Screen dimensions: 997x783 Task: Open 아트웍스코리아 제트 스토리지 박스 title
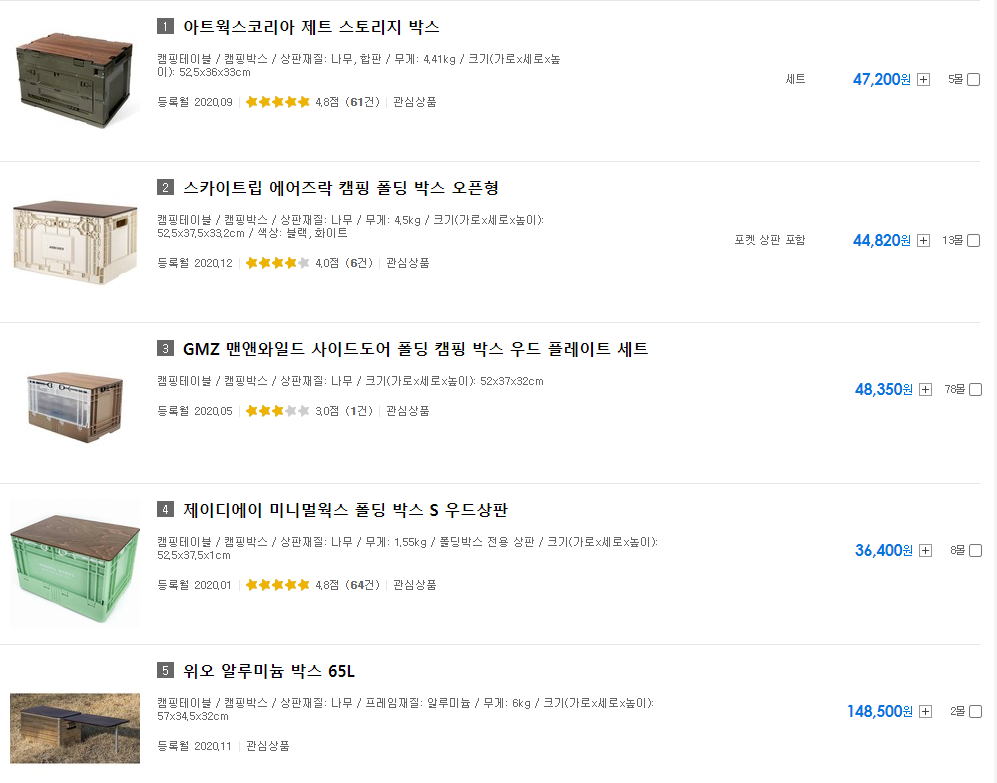point(311,27)
